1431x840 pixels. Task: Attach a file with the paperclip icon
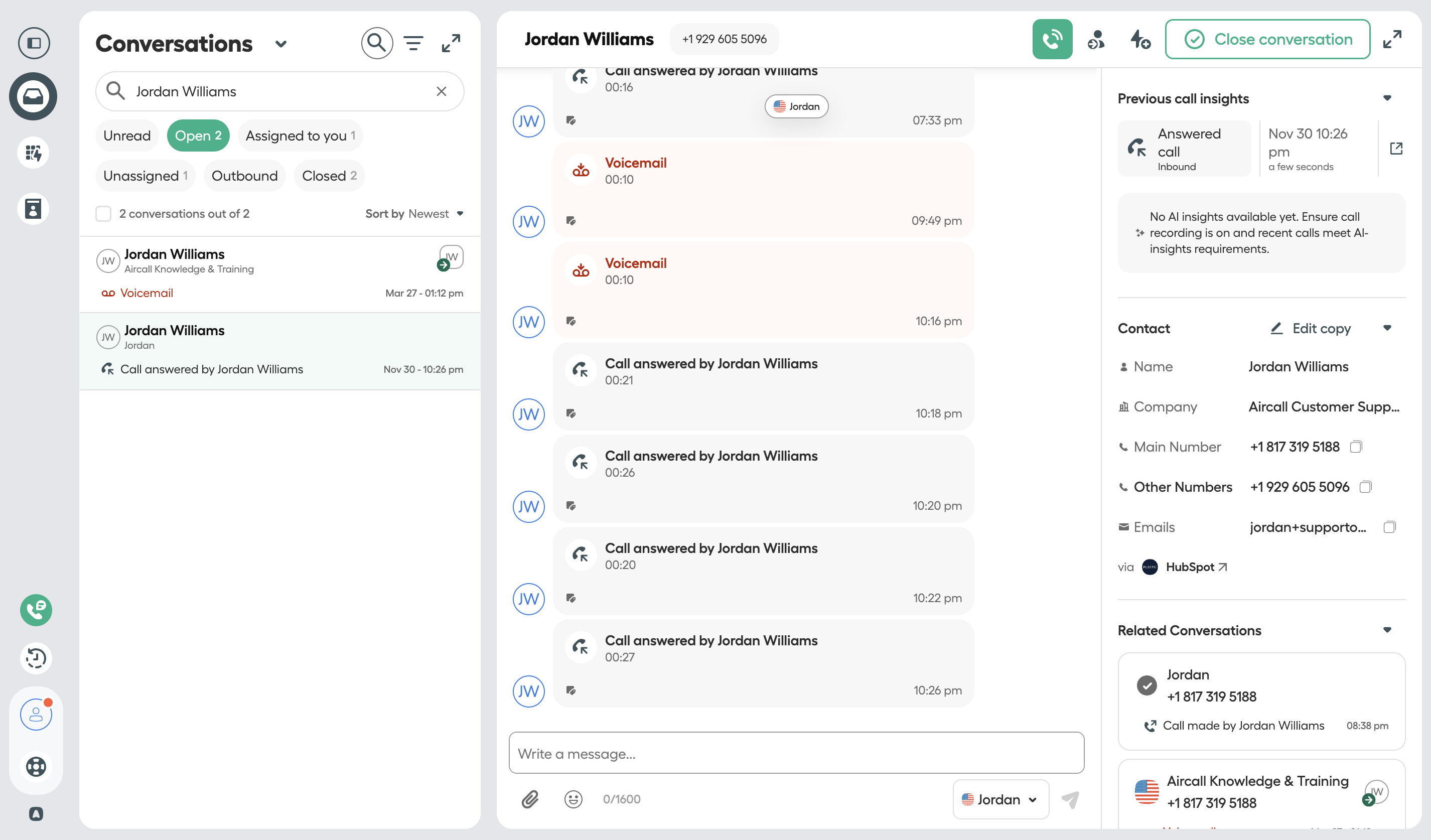point(530,799)
